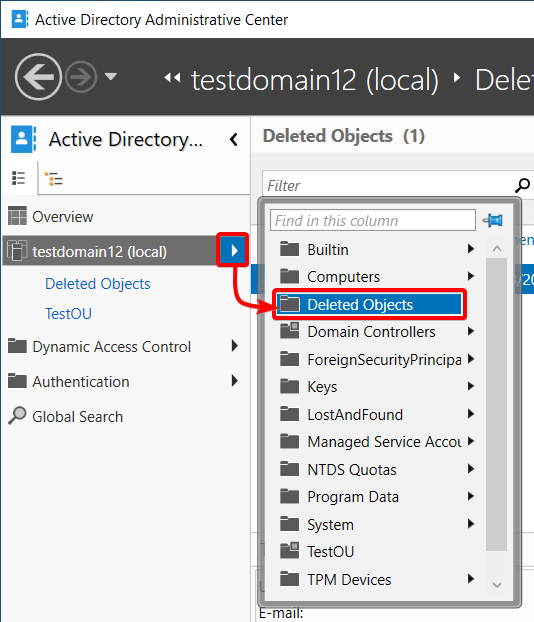Expand the Builtin submenu arrow
Viewport: 534px width, 622px height.
click(x=471, y=249)
